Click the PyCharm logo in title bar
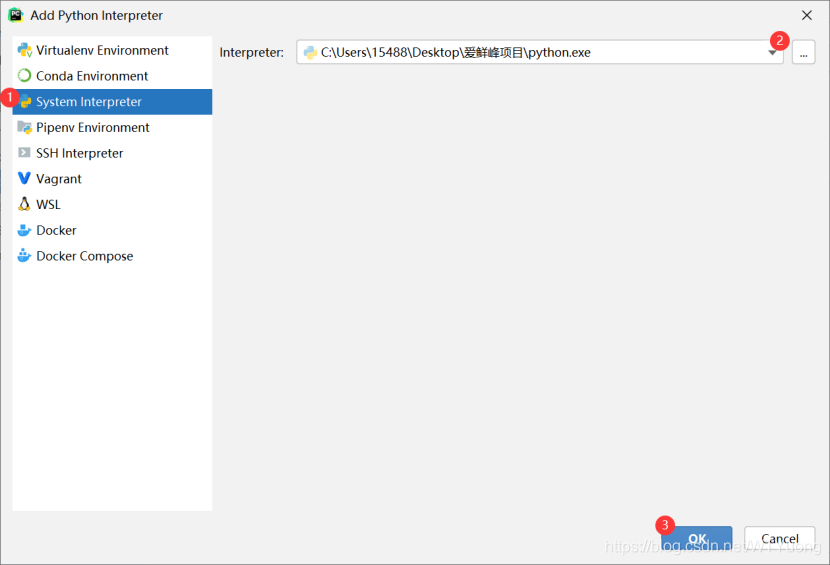 16,15
